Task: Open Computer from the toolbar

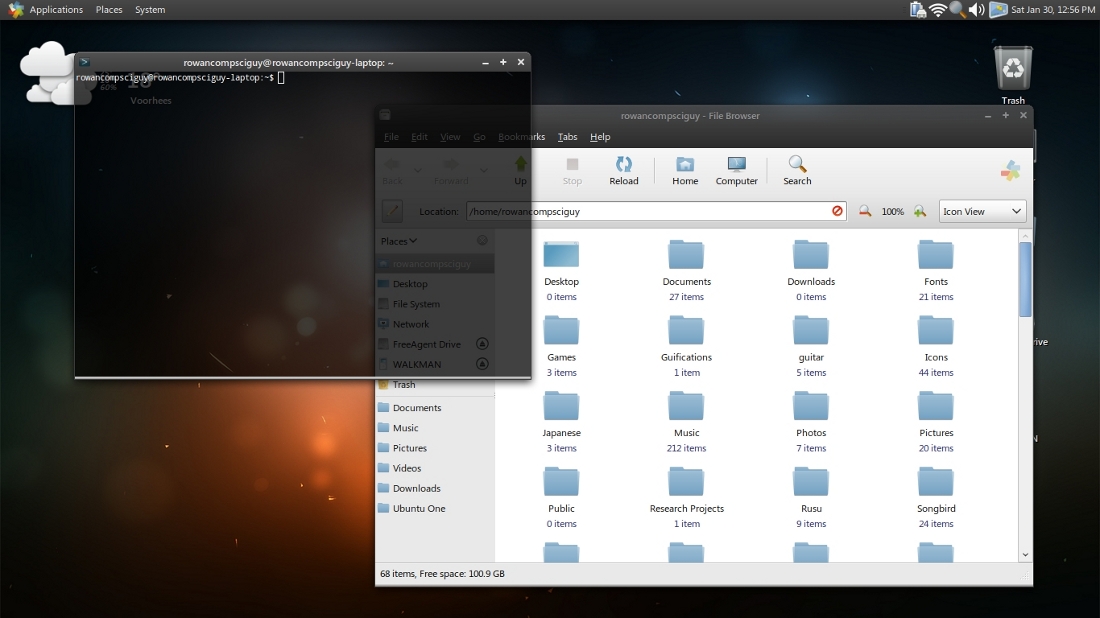Action: pyautogui.click(x=736, y=170)
